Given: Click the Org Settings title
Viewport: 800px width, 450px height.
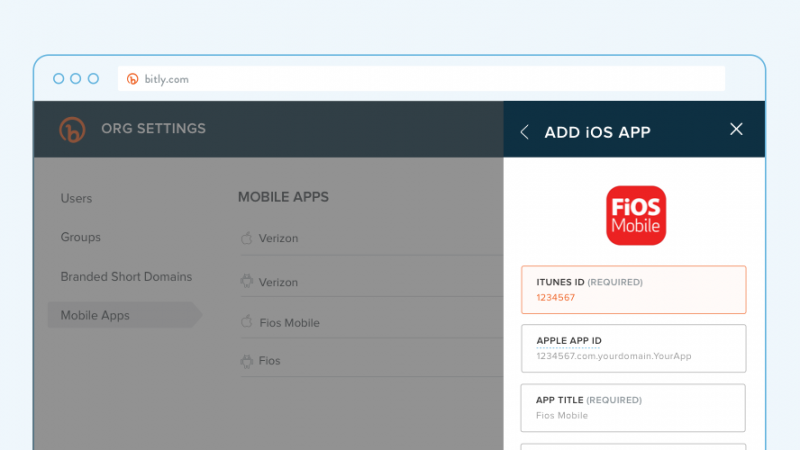Looking at the screenshot, I should [x=153, y=129].
